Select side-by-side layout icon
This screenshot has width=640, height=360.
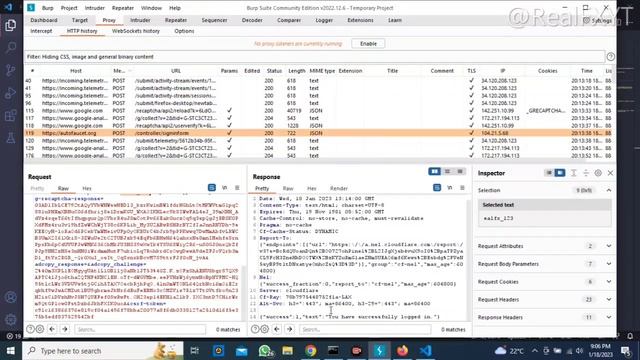434,171
